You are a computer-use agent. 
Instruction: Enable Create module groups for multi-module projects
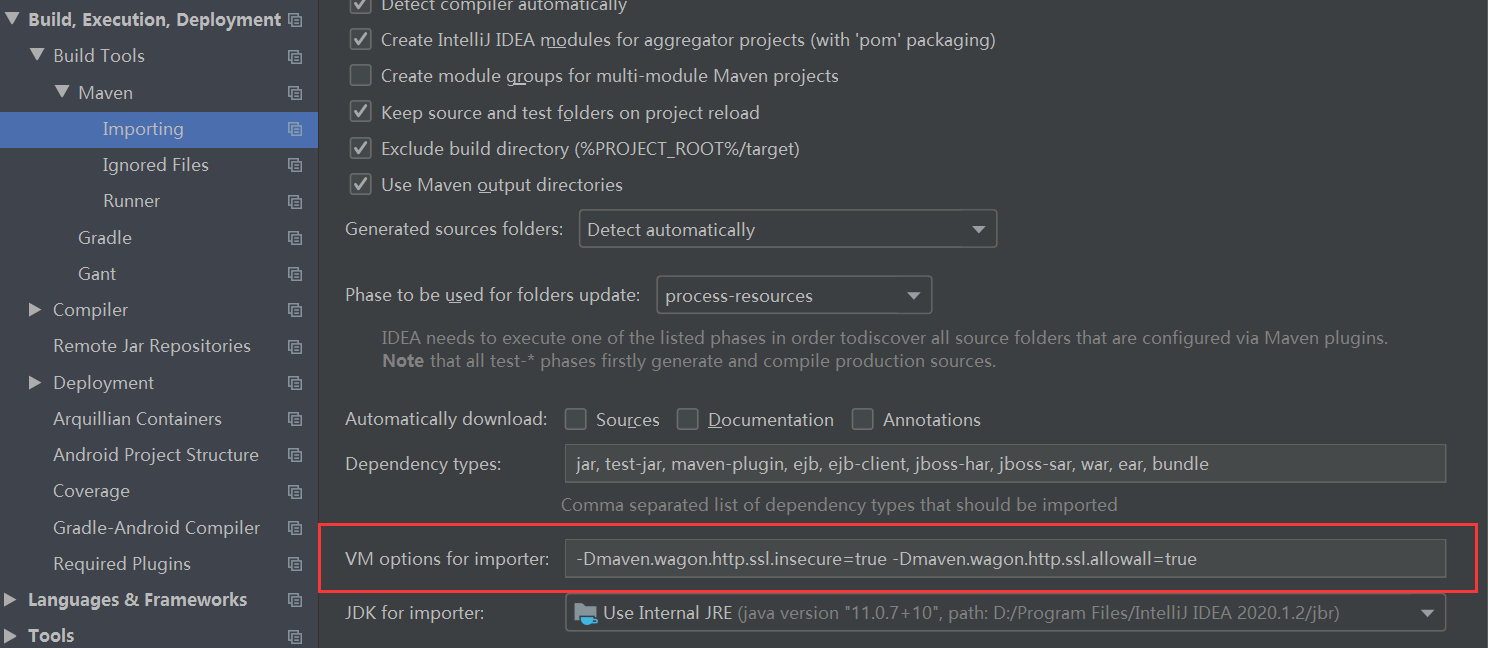pyautogui.click(x=360, y=76)
